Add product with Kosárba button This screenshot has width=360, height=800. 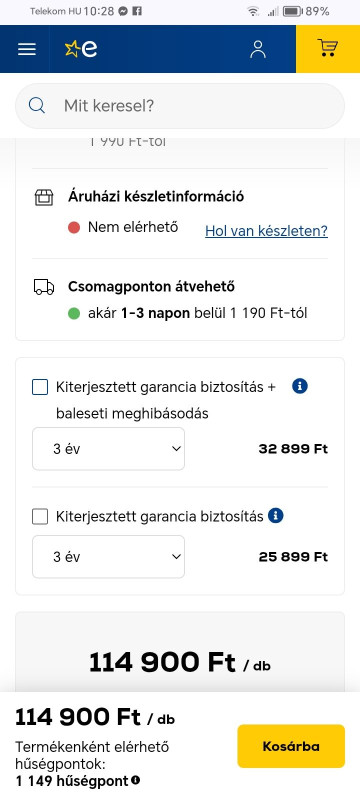tap(291, 746)
